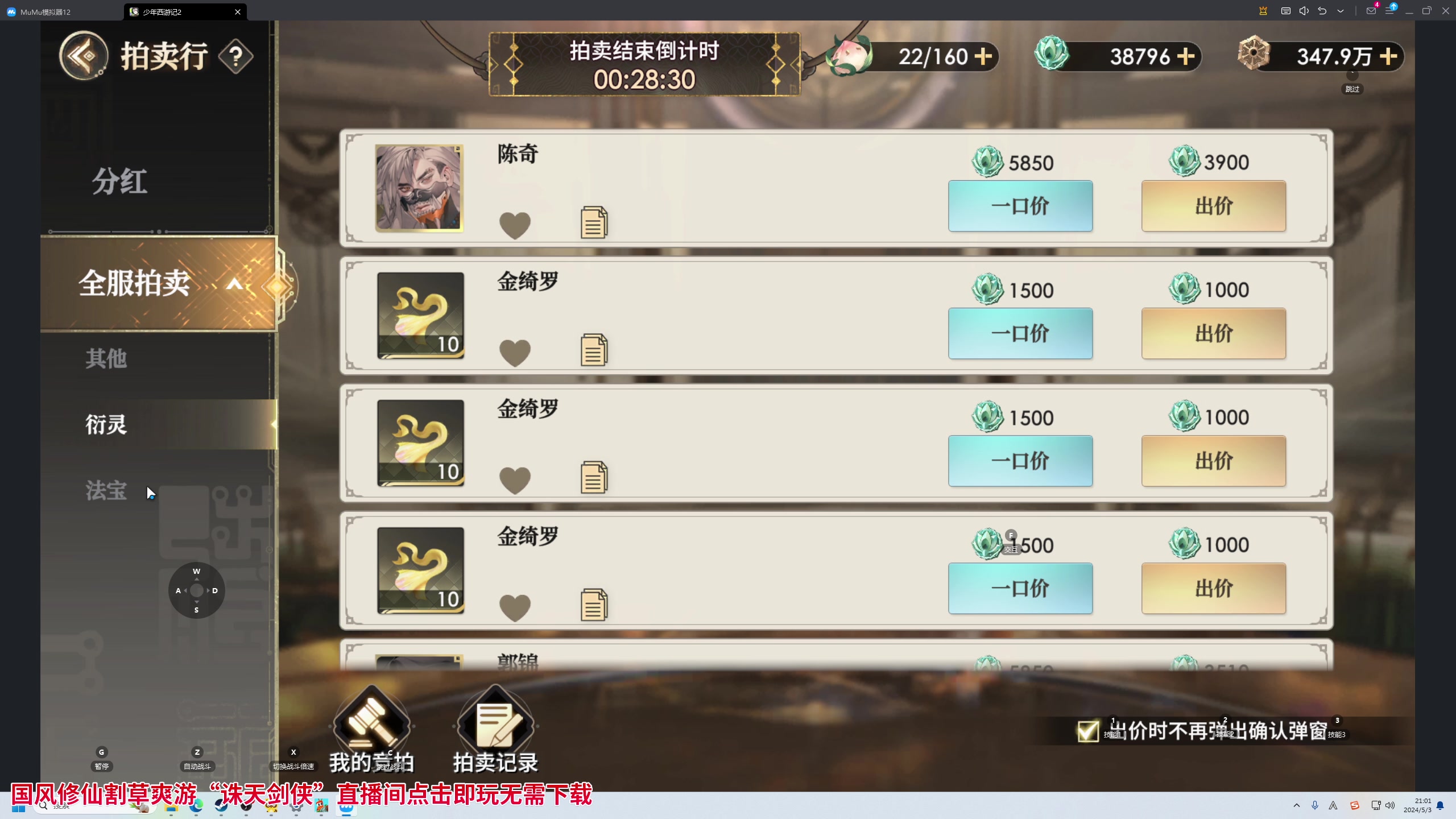
Task: Click the 陈奇 character portrait thumbnail
Action: click(x=419, y=188)
